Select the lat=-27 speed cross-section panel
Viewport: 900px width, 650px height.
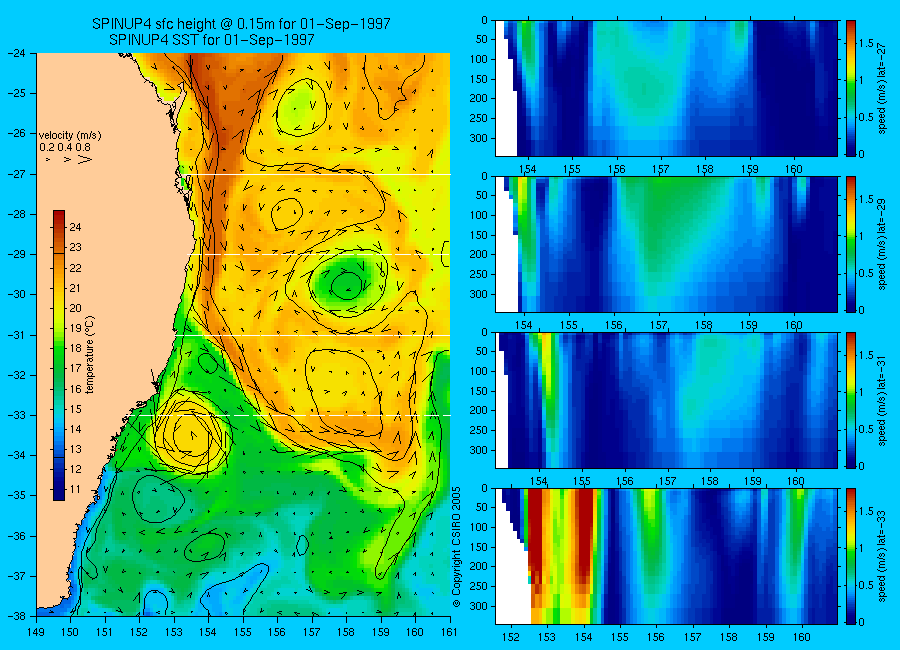[666, 88]
